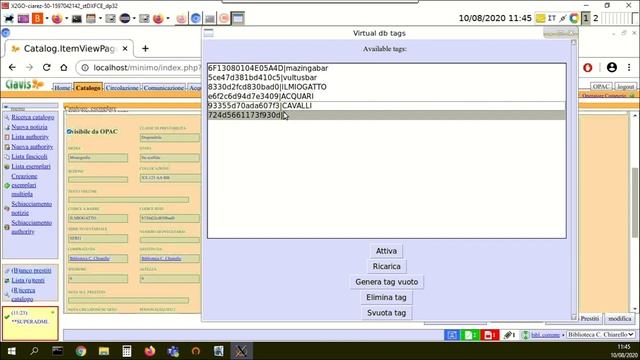Image resolution: width=640 pixels, height=360 pixels.
Task: Open Biblioteca C. Chiarello dropdown
Action: (601, 335)
